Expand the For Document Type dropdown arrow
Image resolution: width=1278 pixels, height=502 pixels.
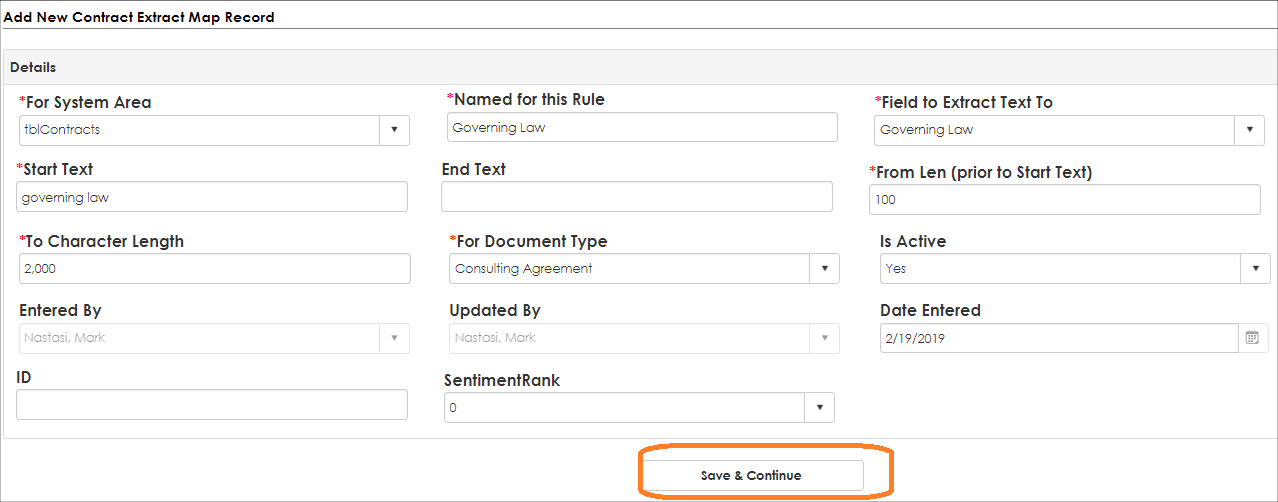click(x=824, y=268)
